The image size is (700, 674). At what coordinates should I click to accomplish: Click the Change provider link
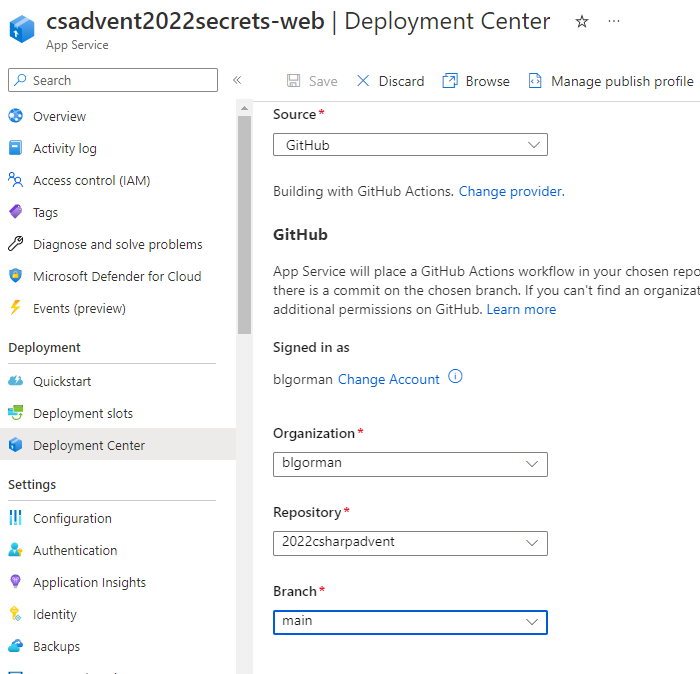pyautogui.click(x=512, y=191)
